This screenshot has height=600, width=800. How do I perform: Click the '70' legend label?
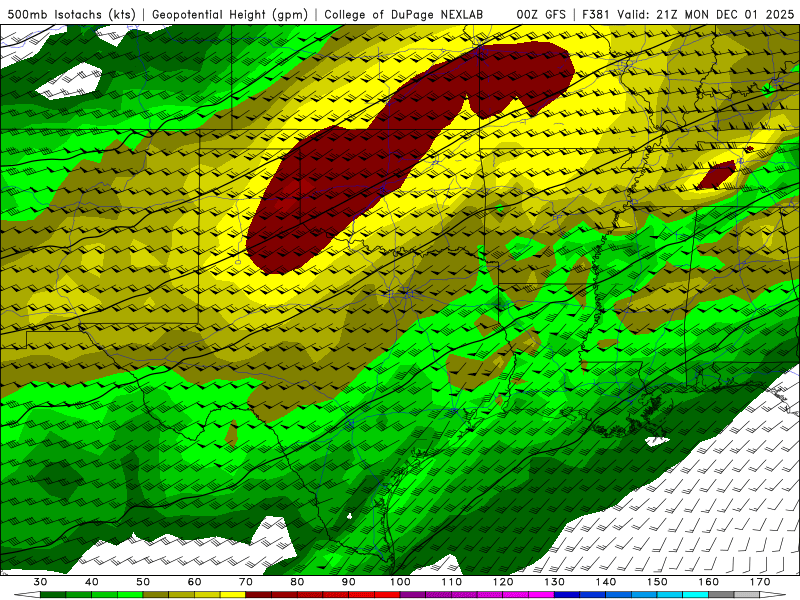point(246,582)
